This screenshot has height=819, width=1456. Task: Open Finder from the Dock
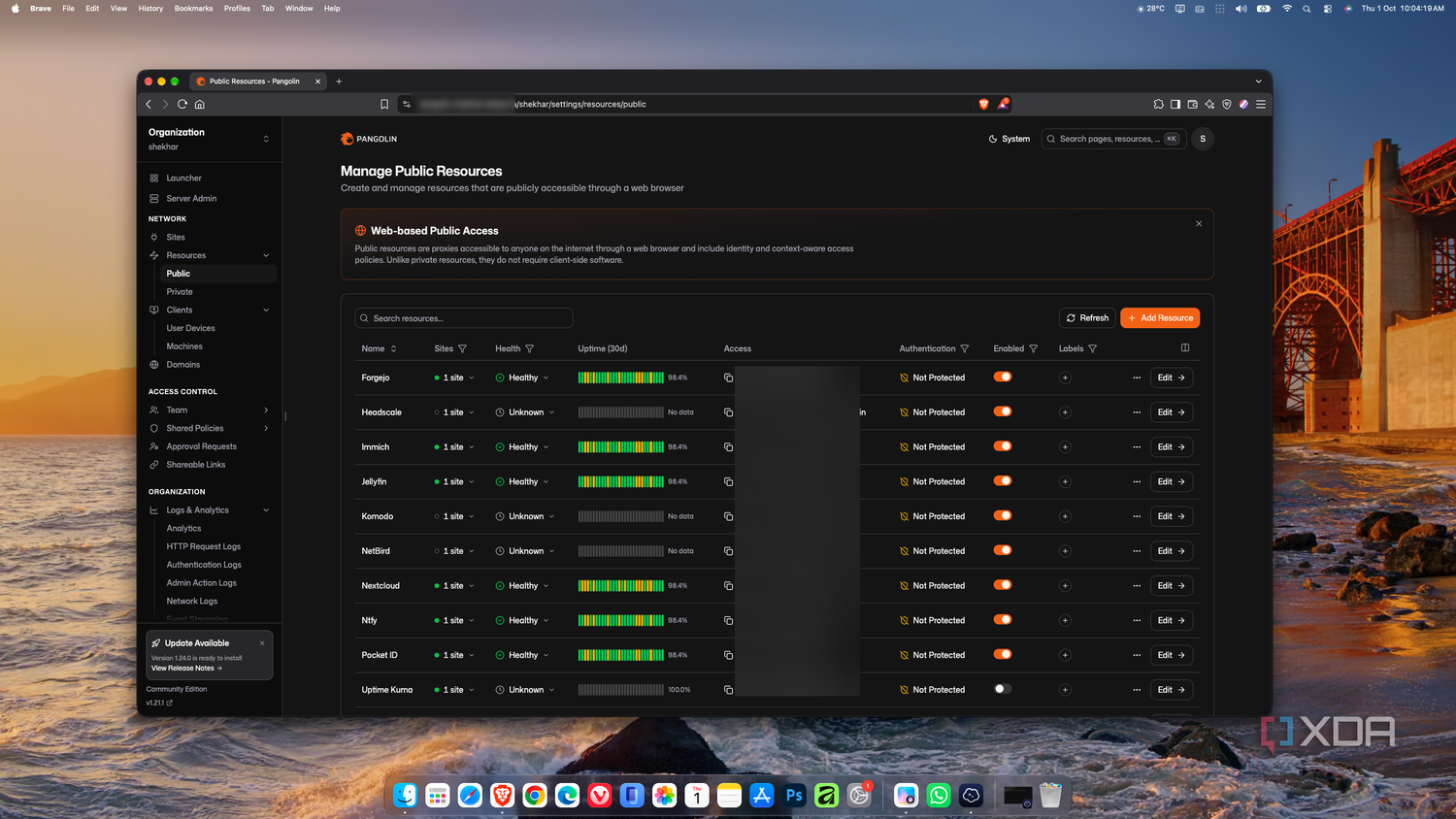point(405,796)
